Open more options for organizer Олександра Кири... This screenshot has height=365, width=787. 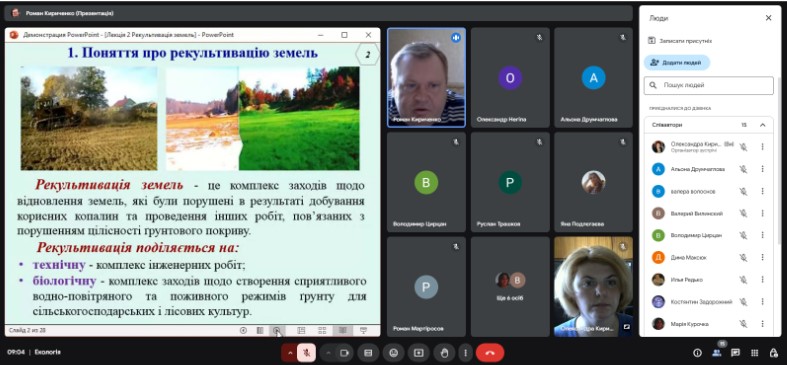[762, 147]
